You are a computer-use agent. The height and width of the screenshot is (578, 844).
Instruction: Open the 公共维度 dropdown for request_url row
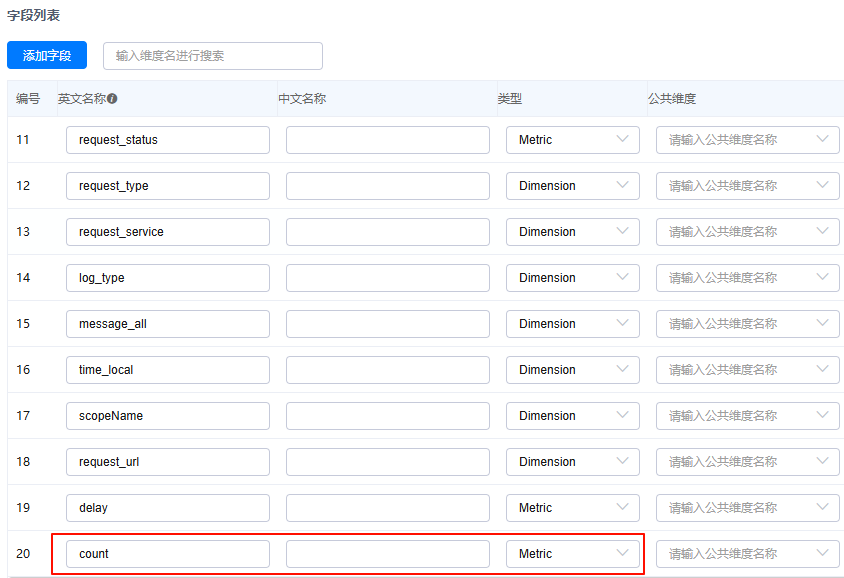coord(747,462)
